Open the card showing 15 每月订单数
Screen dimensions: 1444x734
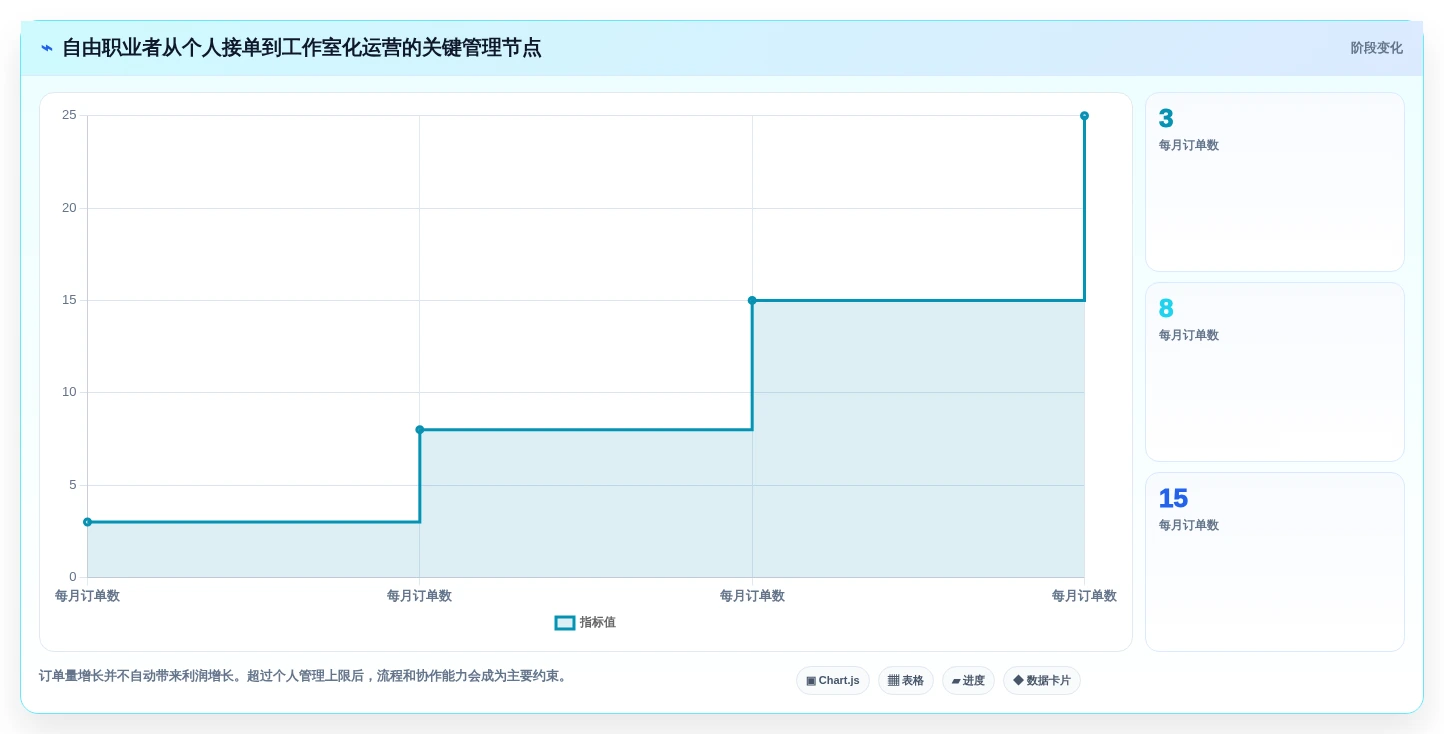tap(1275, 562)
